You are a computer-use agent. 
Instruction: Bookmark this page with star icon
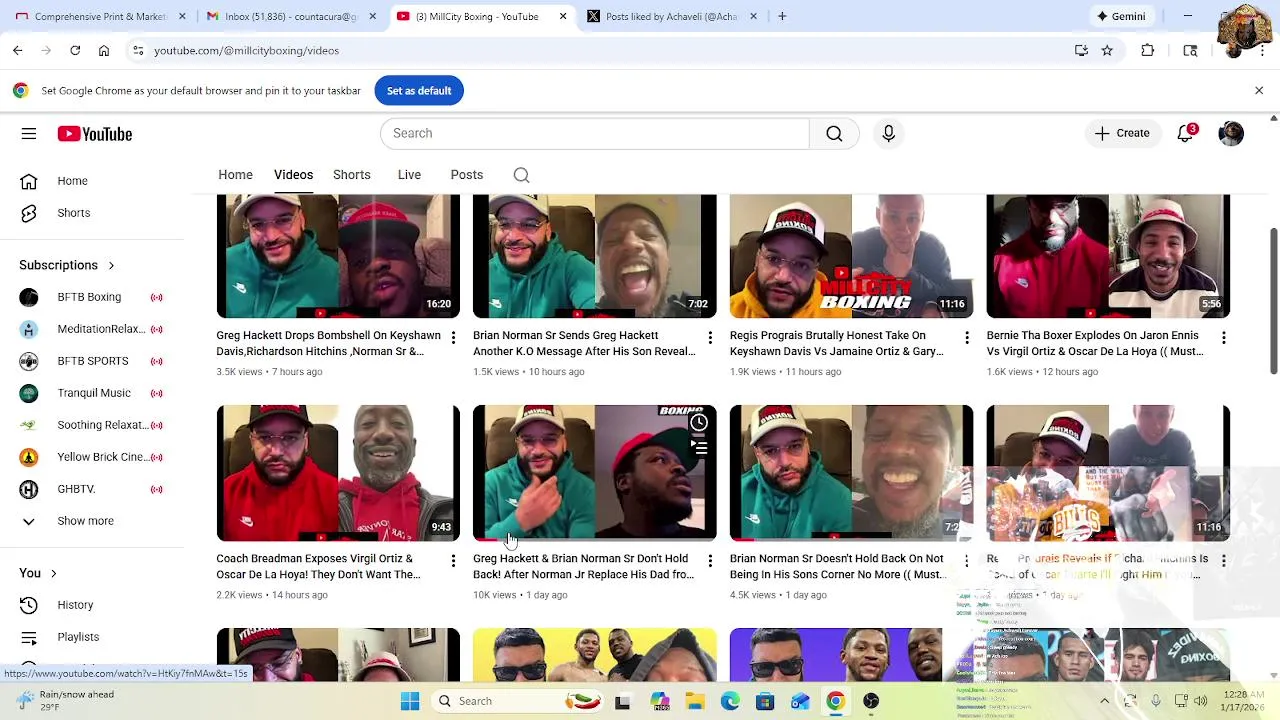click(1107, 50)
